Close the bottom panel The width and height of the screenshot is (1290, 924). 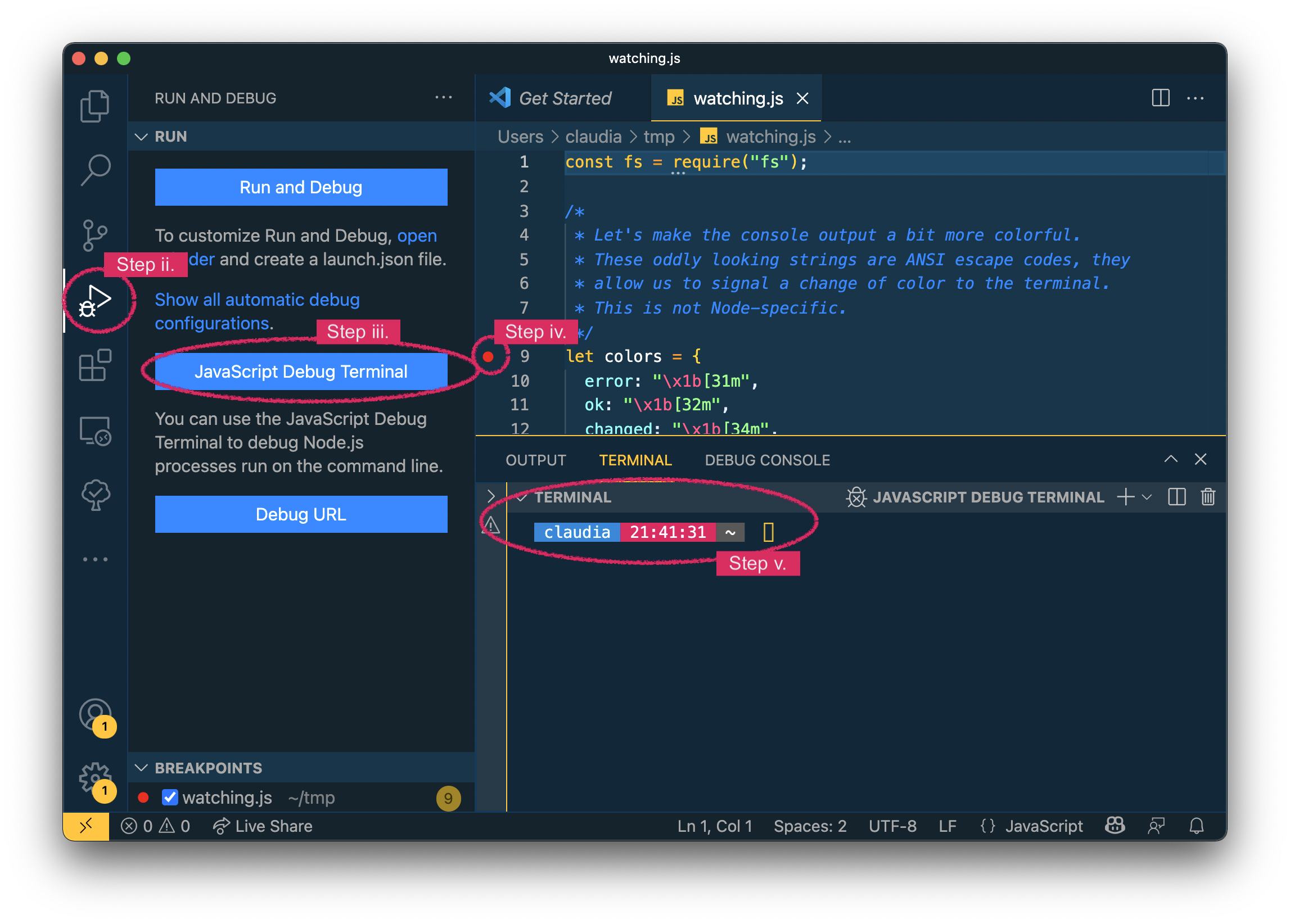pos(1200,459)
